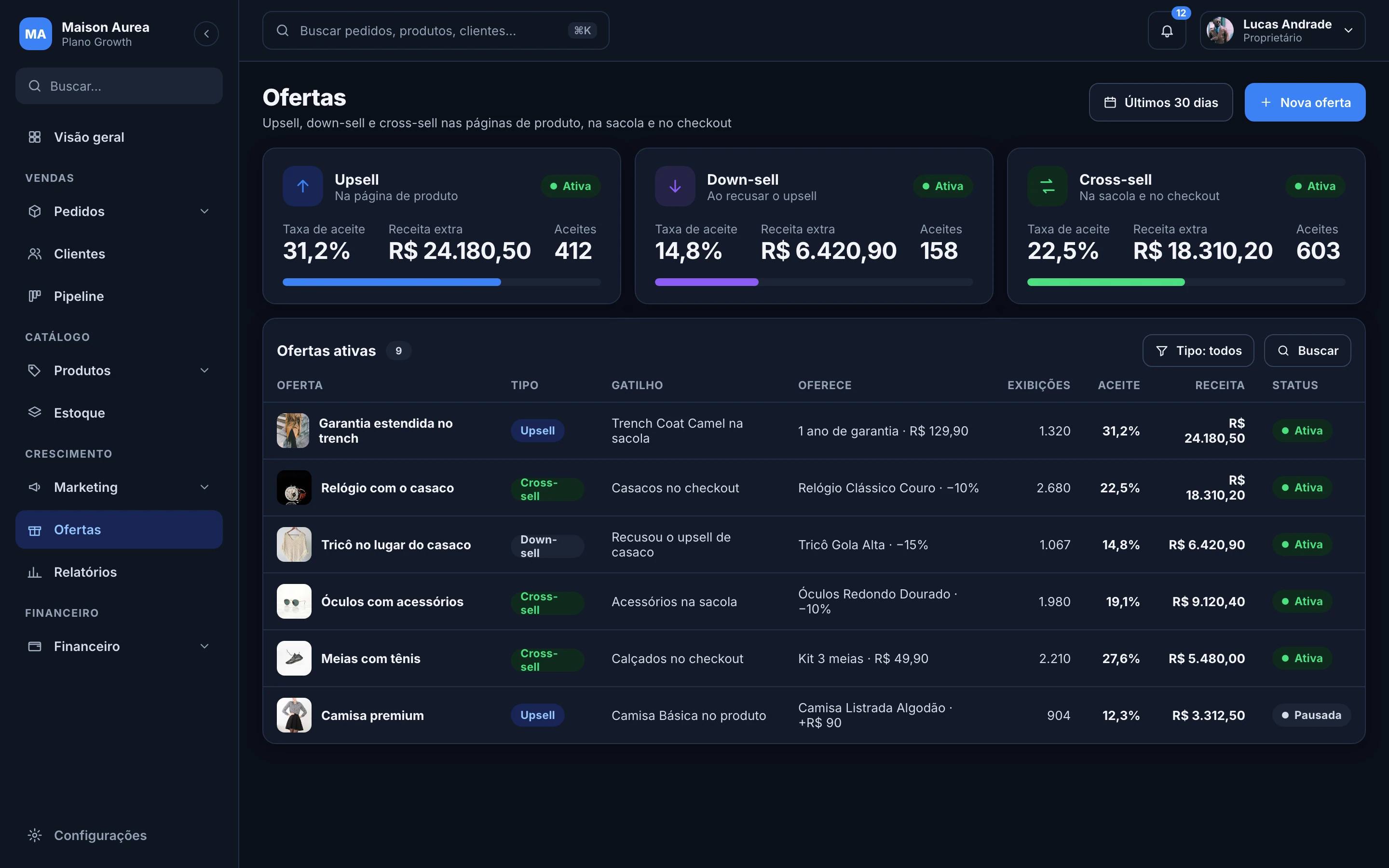
Task: Click the Ativa badge on the Upsell card
Action: pyautogui.click(x=571, y=186)
